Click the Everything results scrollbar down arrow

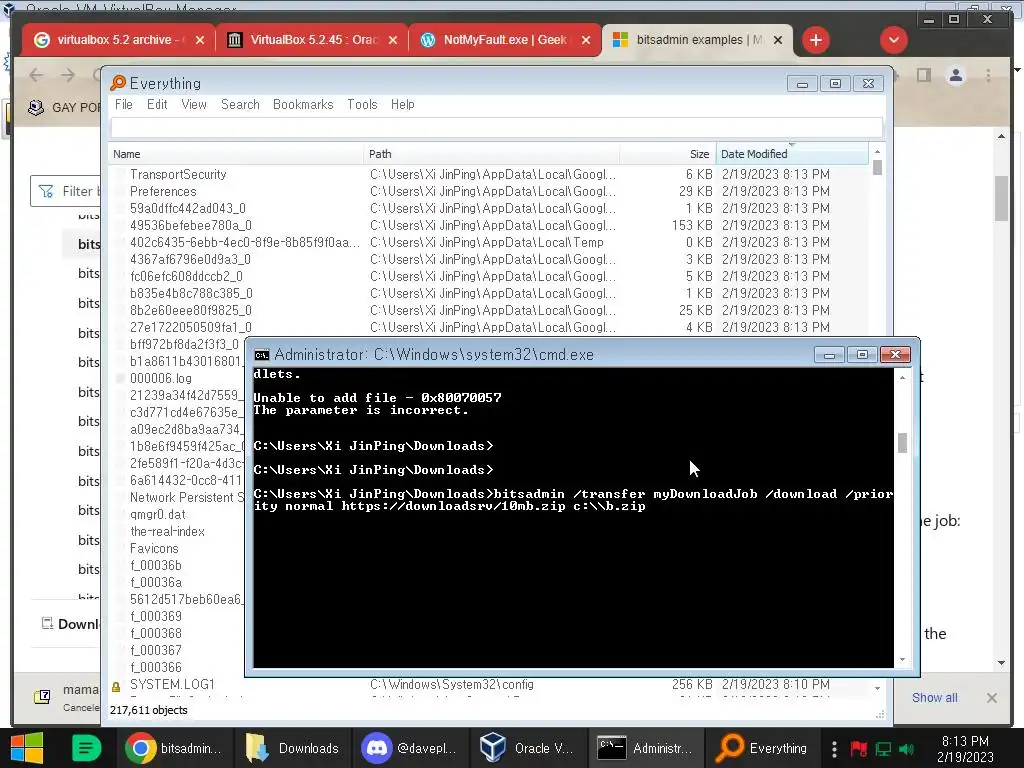click(877, 688)
